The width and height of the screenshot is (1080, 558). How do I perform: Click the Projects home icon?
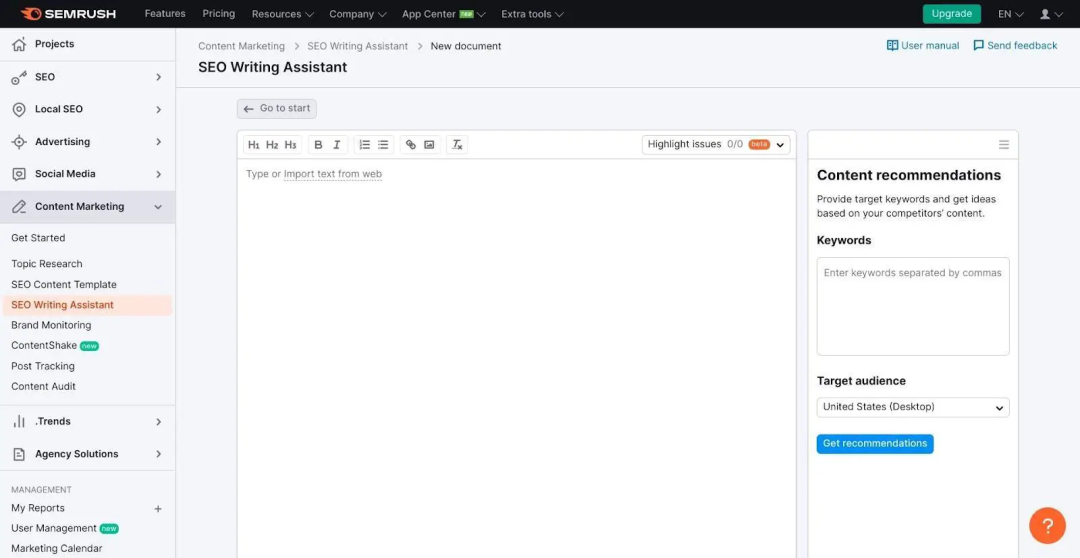click(x=19, y=44)
